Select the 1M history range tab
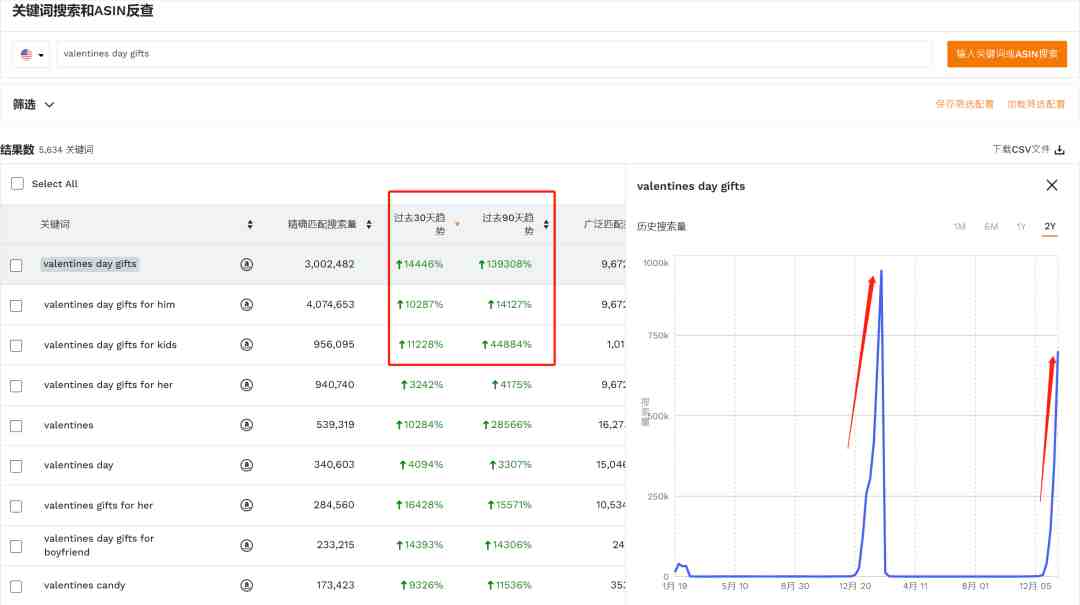The height and width of the screenshot is (605, 1080). point(959,226)
